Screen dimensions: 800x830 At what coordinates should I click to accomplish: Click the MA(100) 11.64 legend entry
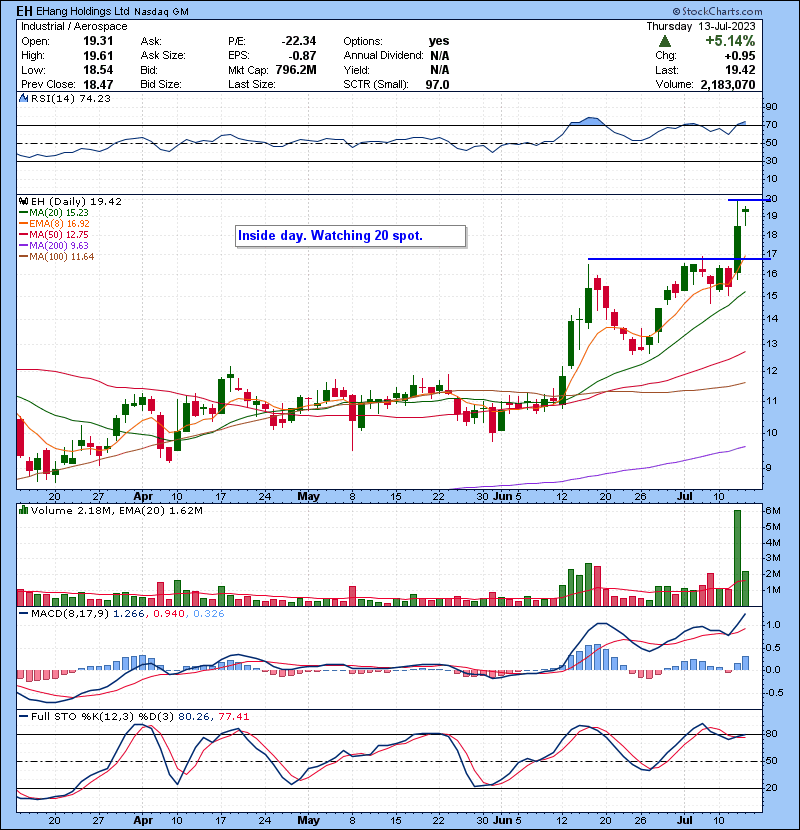(57, 257)
